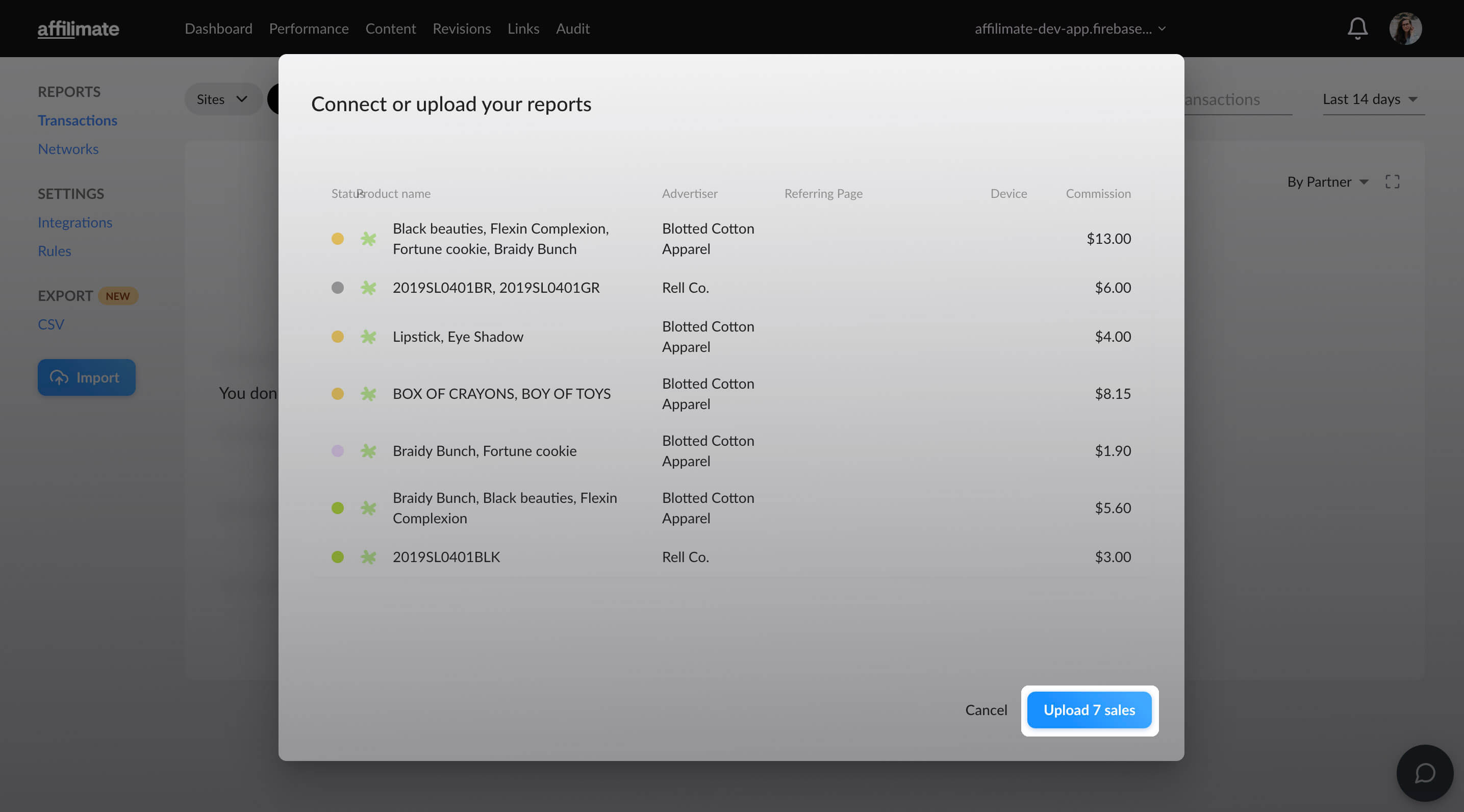The width and height of the screenshot is (1464, 812).
Task: Open CSV export link
Action: point(51,324)
